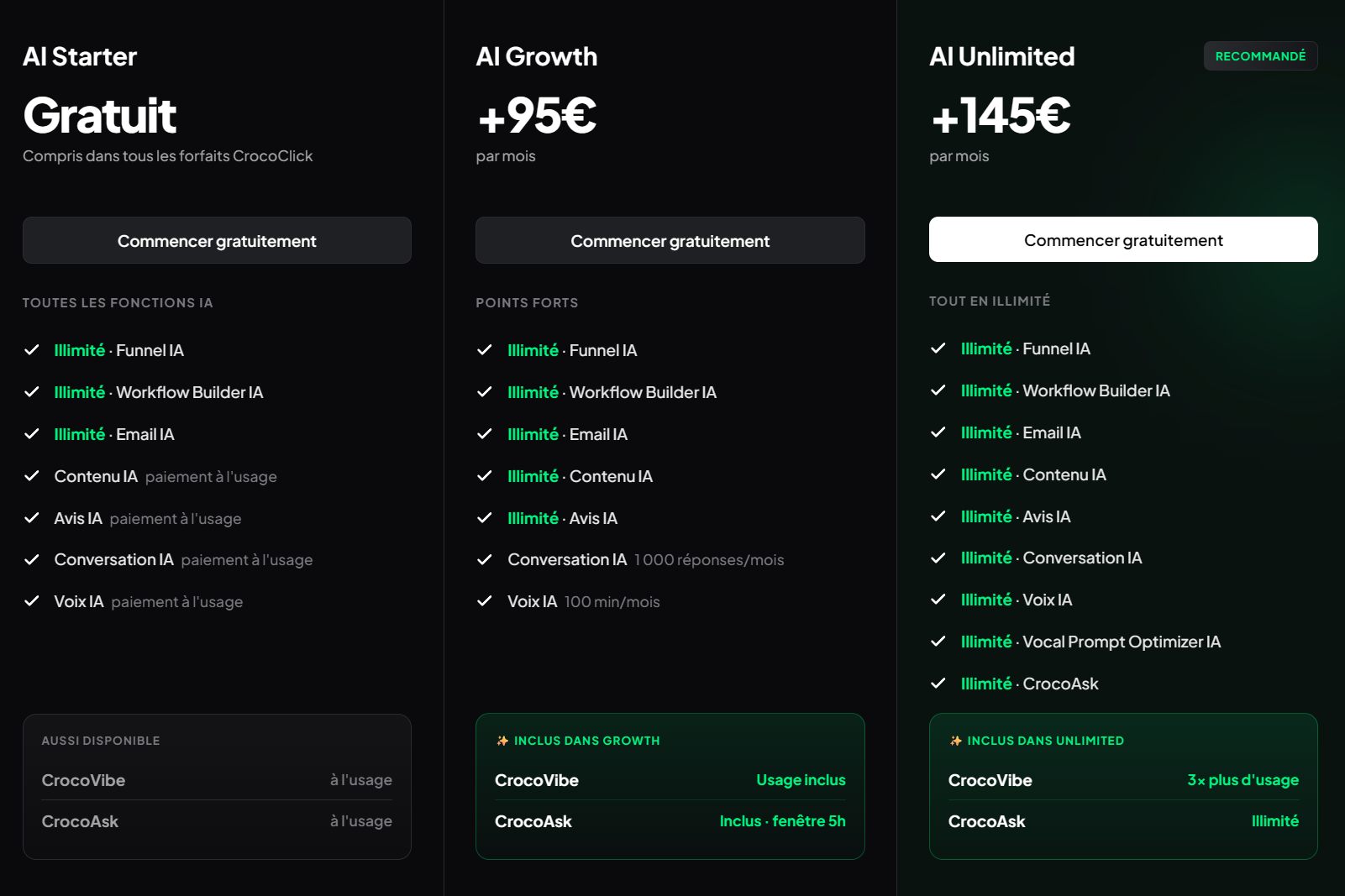Click checkmark beside Growth Workflow Builder IA

pyautogui.click(x=485, y=392)
